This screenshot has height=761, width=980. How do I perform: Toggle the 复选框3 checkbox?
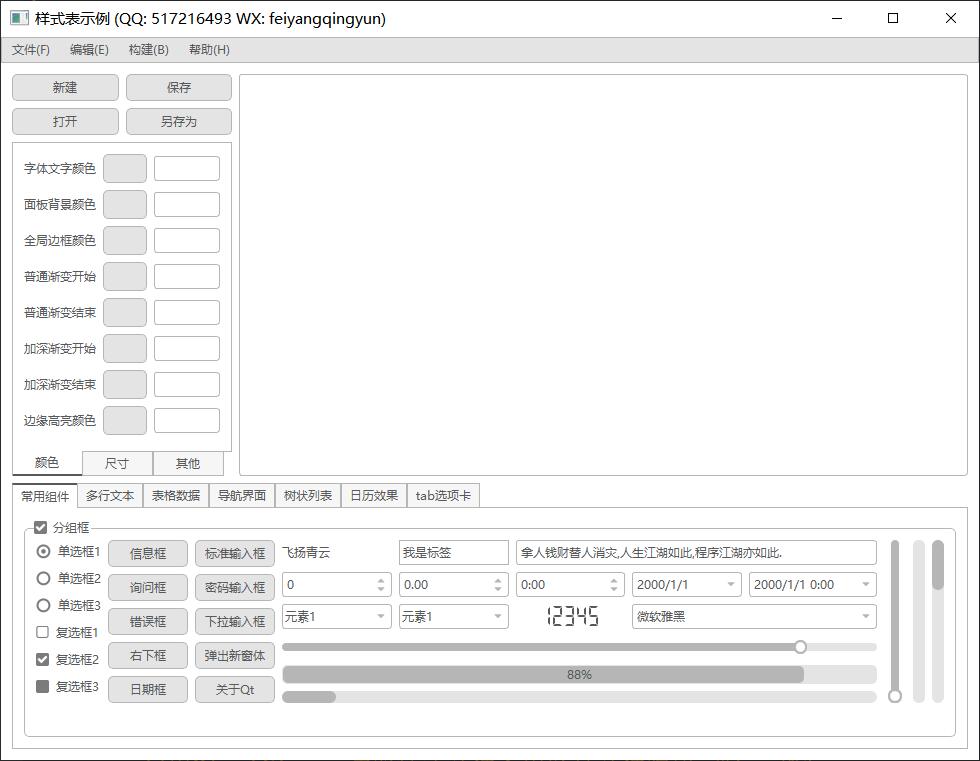42,686
